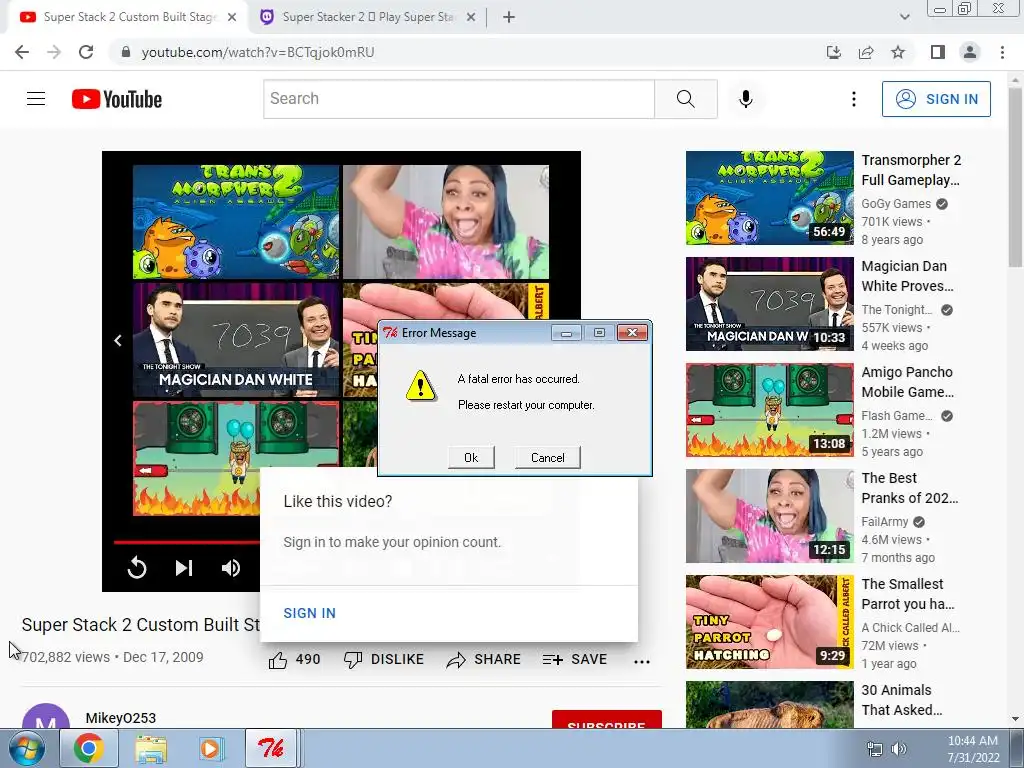Click the browser back arrow
This screenshot has height=768, width=1024.
22,52
